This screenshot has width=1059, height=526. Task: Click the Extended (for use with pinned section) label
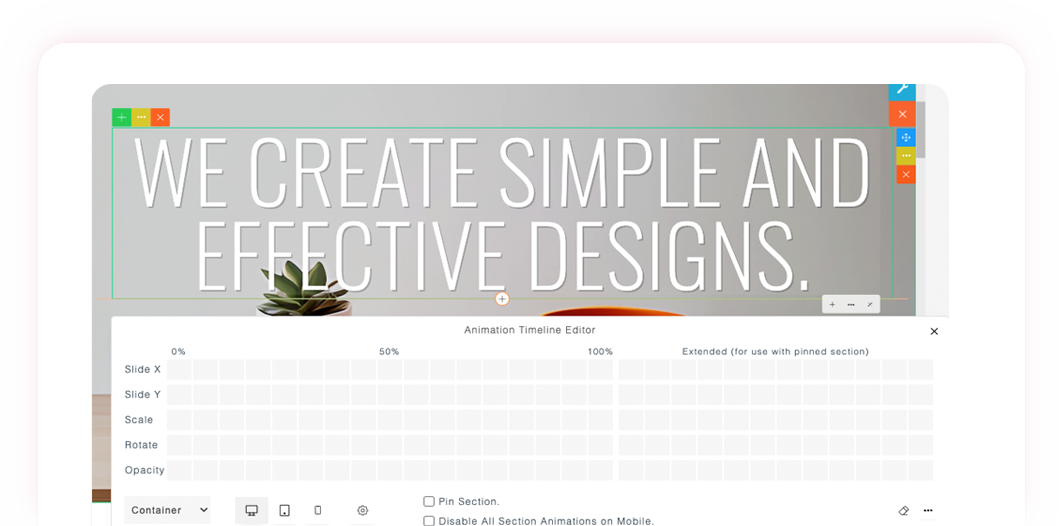coord(775,352)
